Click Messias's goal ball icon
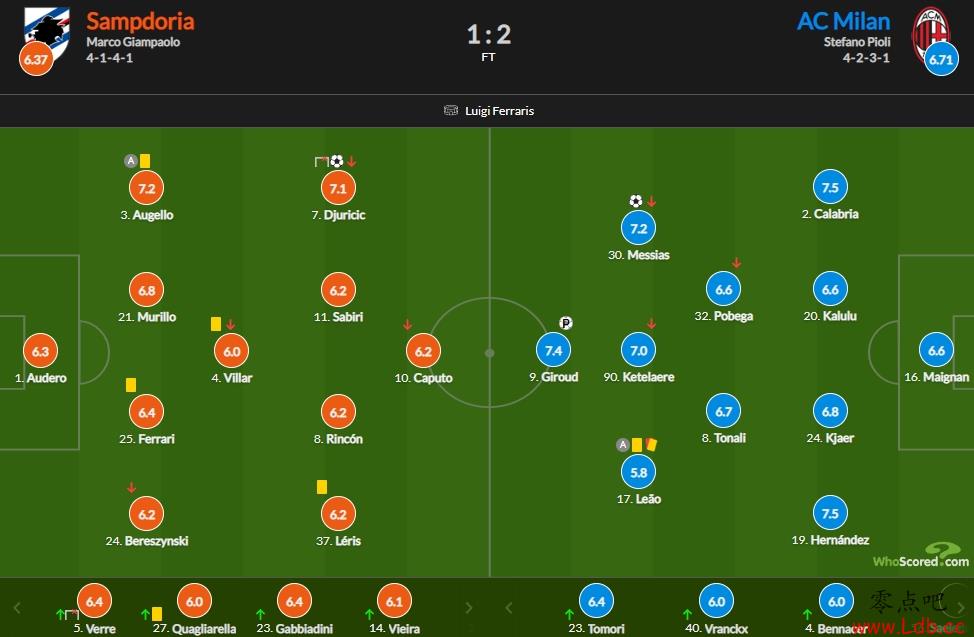 (x=635, y=201)
